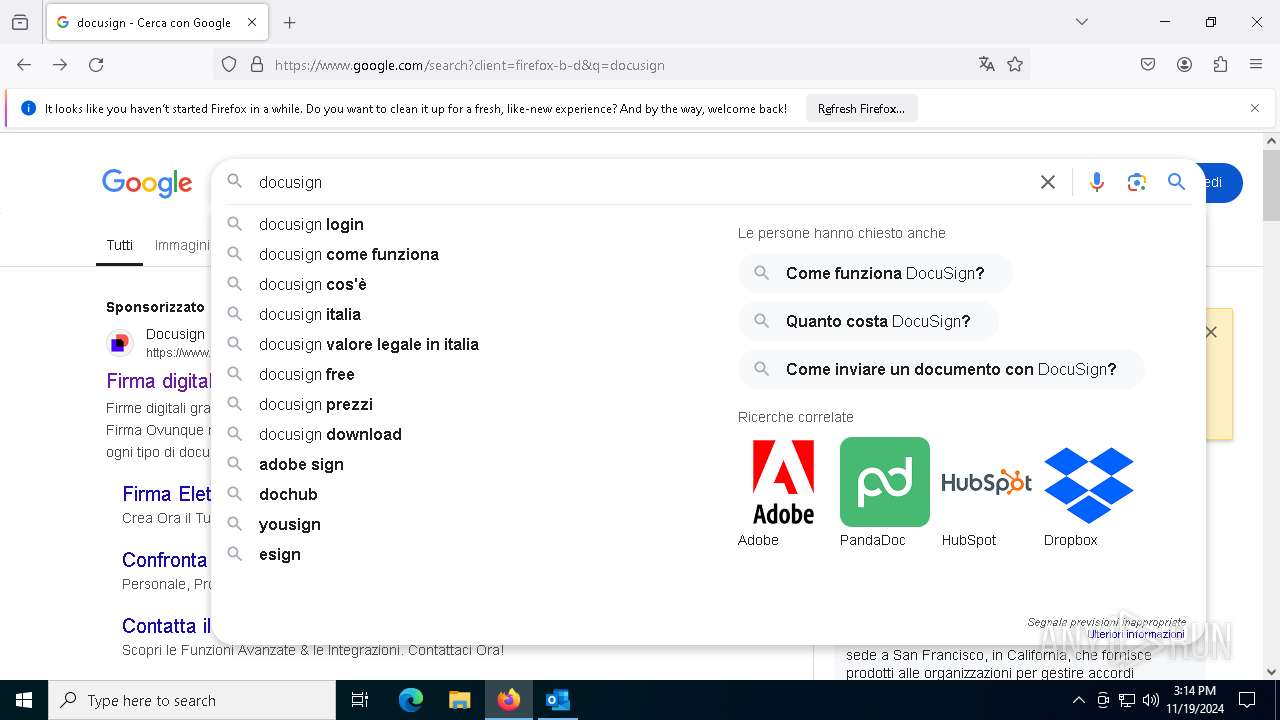The height and width of the screenshot is (720, 1280).
Task: Reload the current page
Action: tap(96, 65)
